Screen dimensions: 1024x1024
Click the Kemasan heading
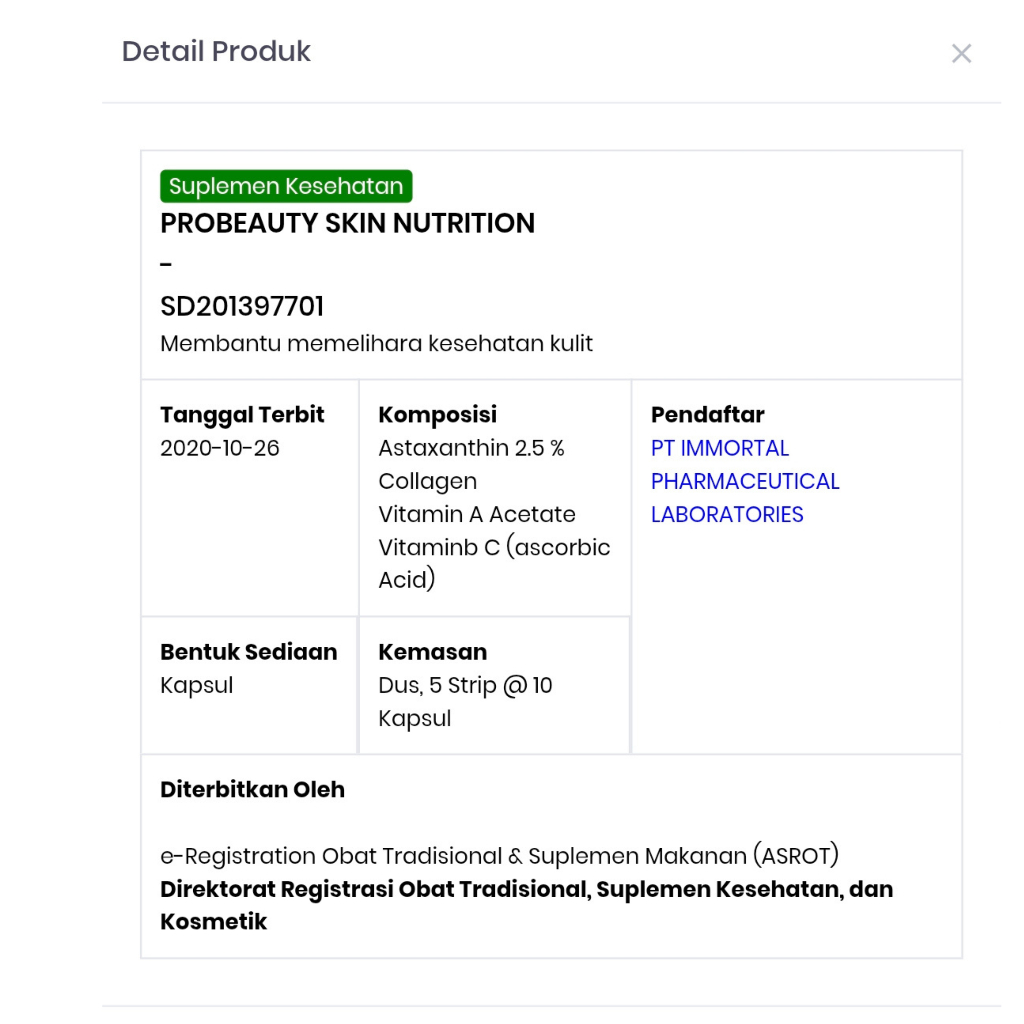(x=432, y=652)
